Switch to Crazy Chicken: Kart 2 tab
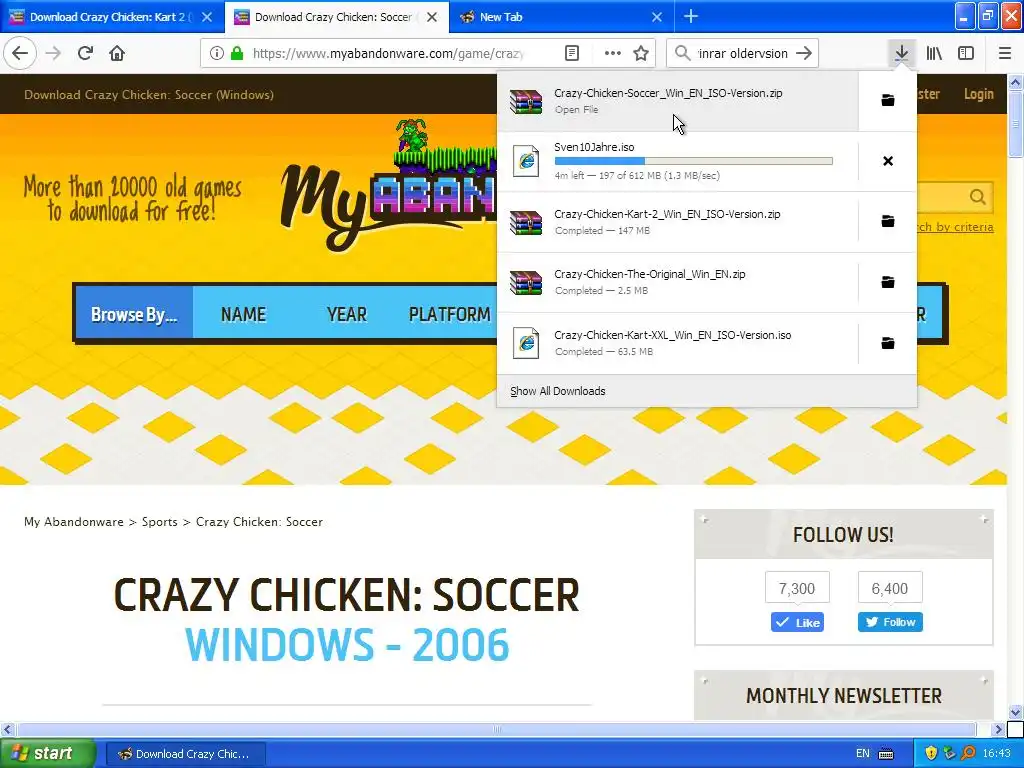This screenshot has width=1024, height=768. pos(112,17)
